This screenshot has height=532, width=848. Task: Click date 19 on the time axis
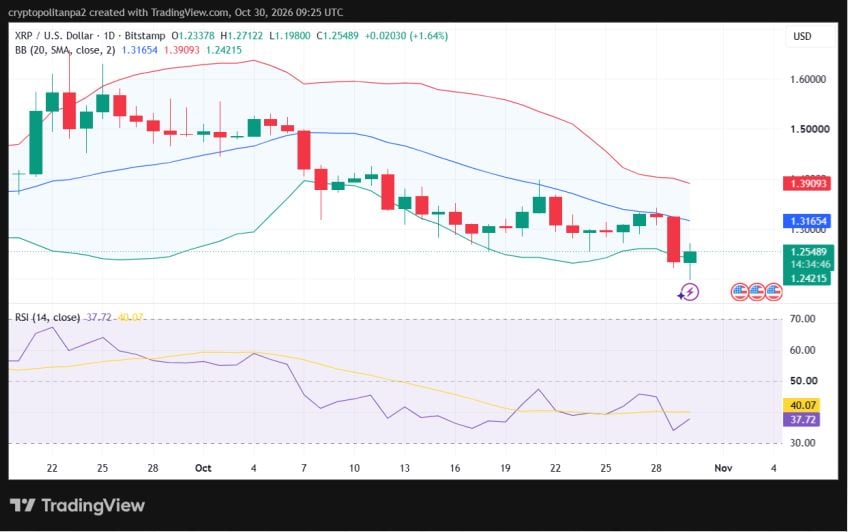pyautogui.click(x=505, y=468)
